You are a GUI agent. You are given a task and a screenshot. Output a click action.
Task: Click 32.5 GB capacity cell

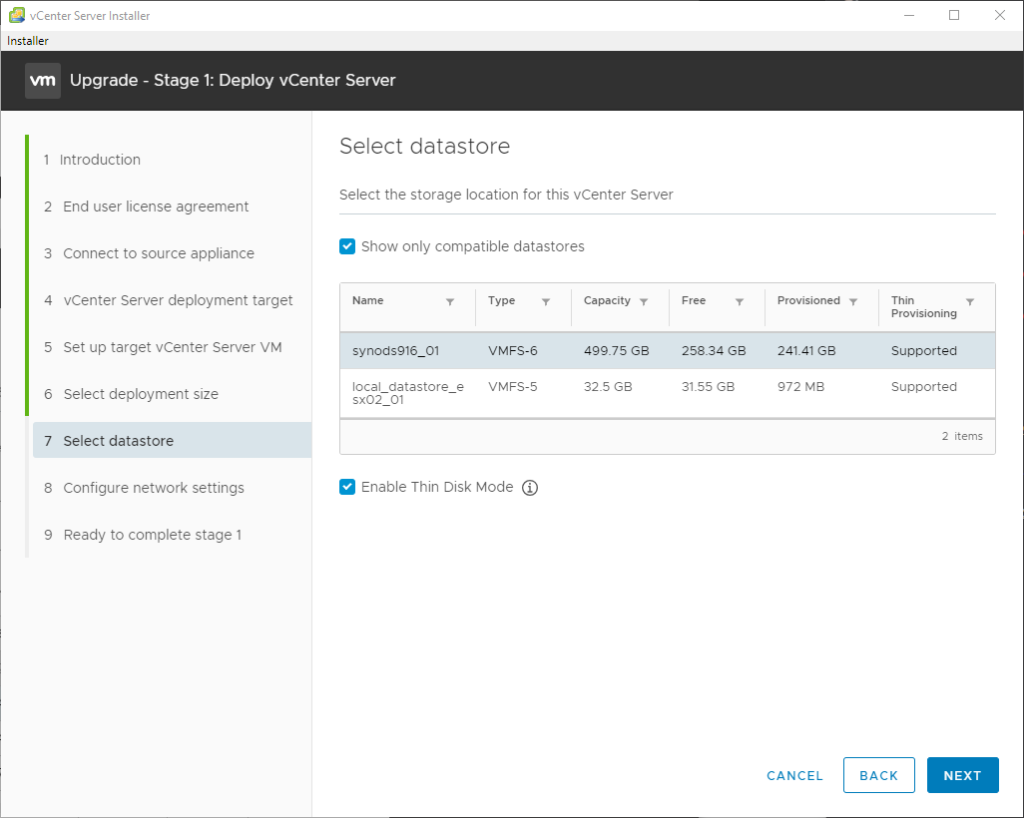click(608, 386)
